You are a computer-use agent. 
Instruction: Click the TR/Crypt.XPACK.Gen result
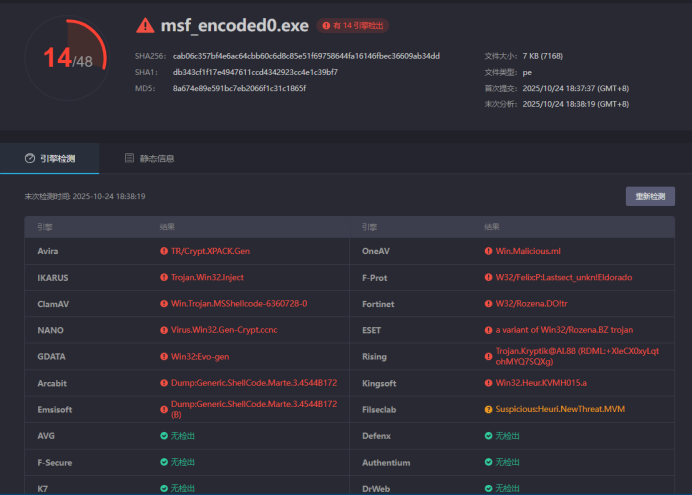click(210, 251)
